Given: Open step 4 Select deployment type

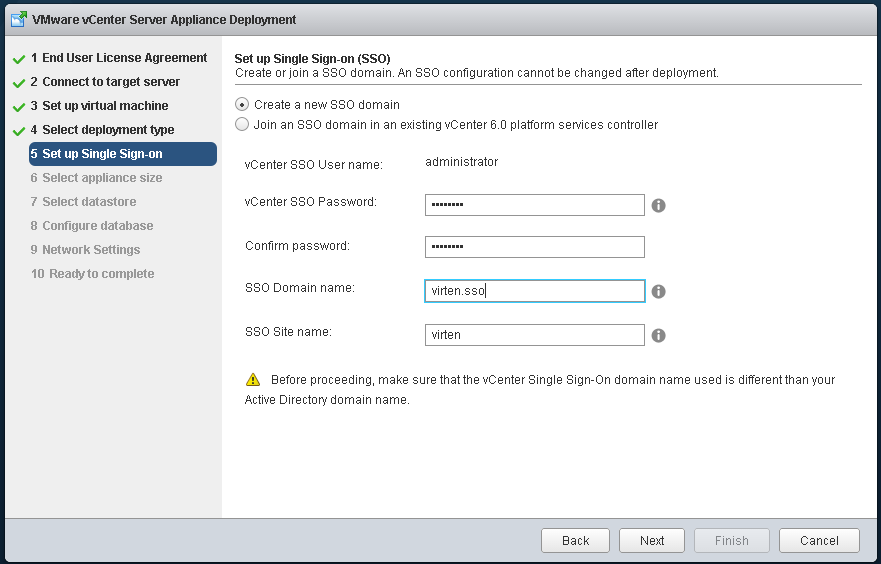Looking at the screenshot, I should click(x=102, y=130).
